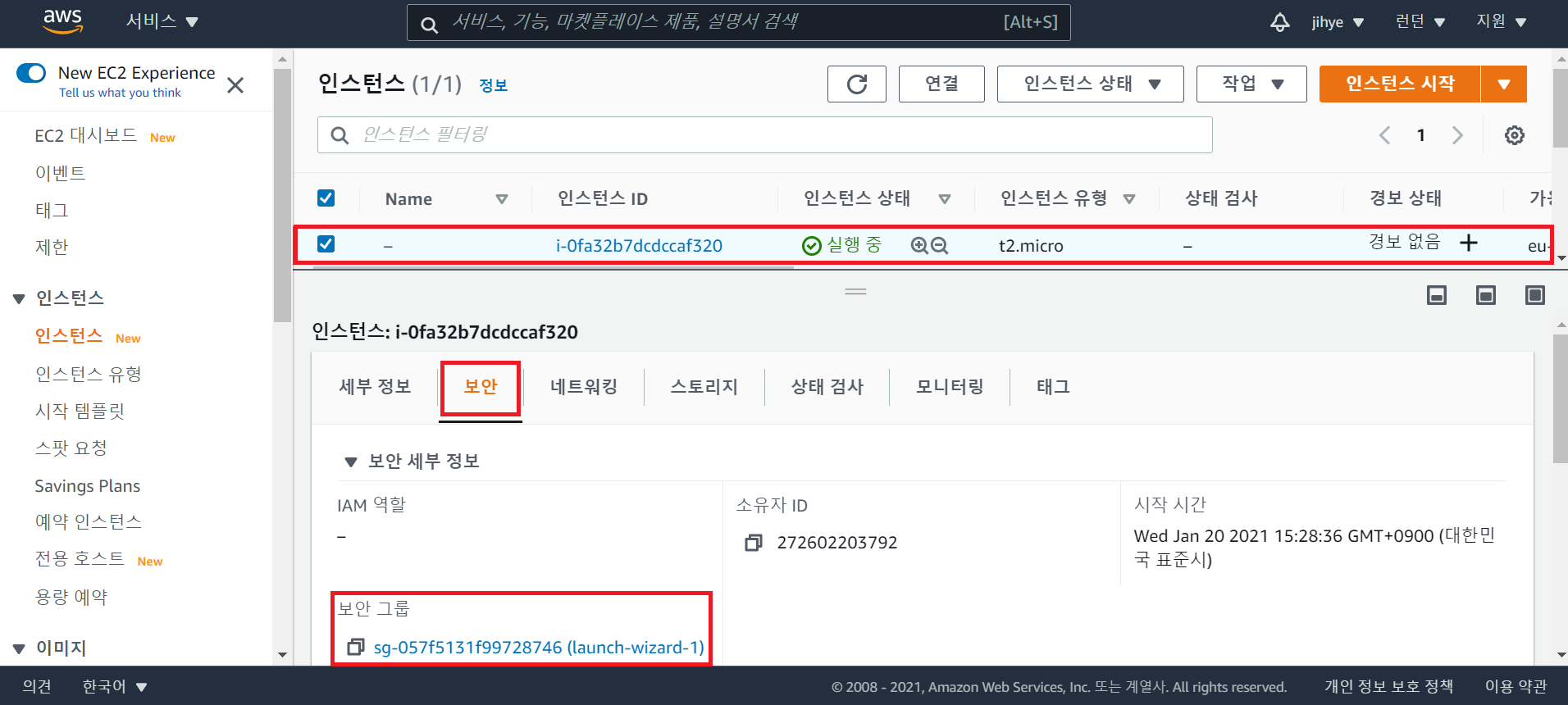Open instance ID i-0fa32b7dcdccaf320 link
1568x705 pixels.
639,246
